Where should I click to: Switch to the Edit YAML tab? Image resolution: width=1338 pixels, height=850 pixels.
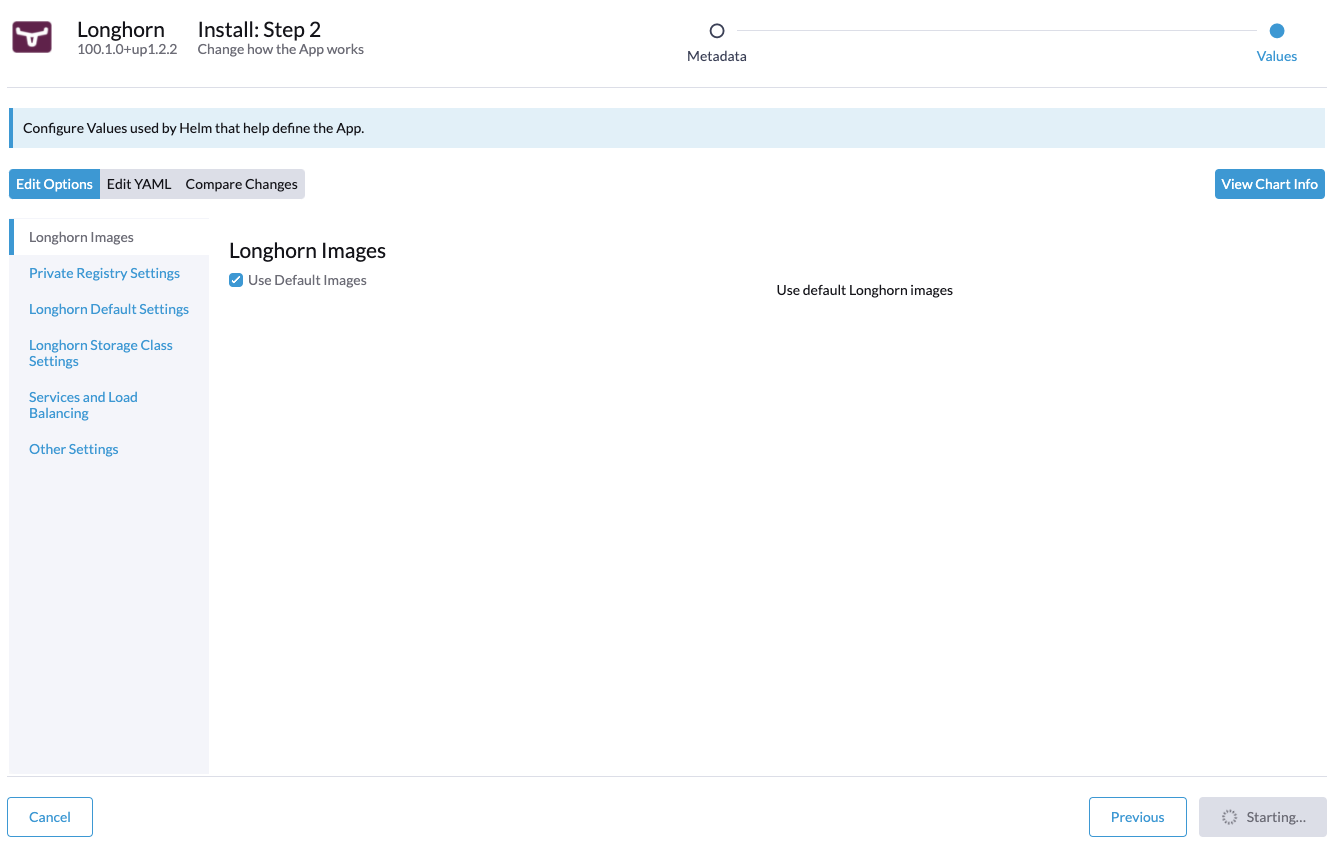click(139, 183)
